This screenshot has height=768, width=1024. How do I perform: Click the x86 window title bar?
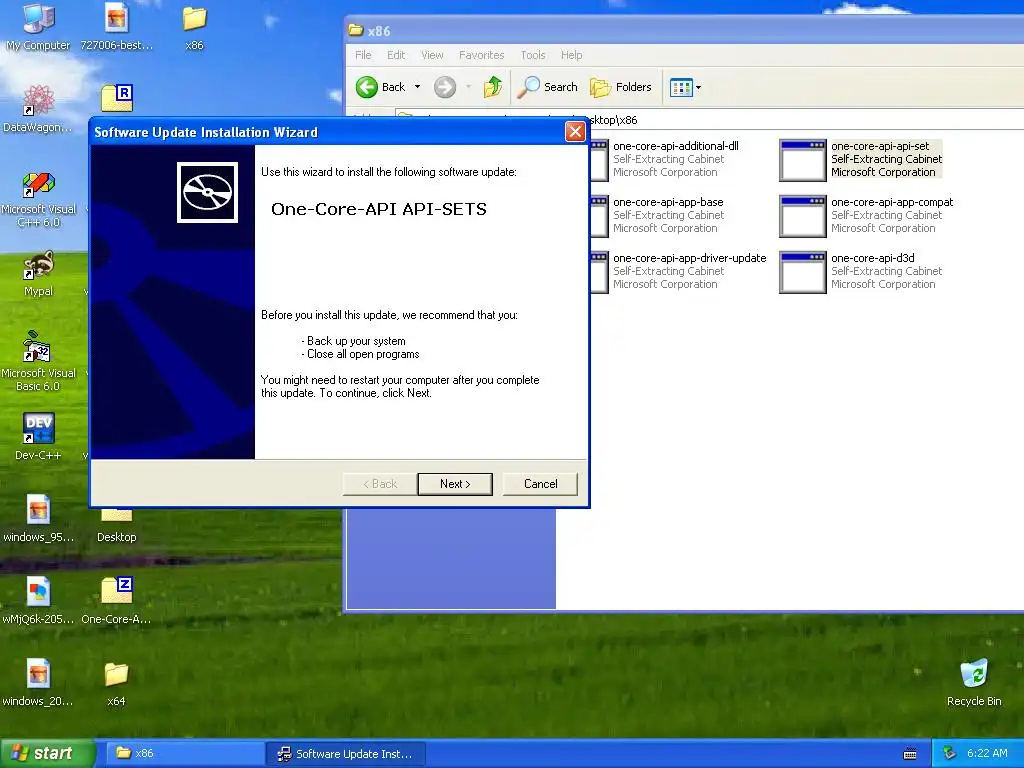(x=684, y=31)
